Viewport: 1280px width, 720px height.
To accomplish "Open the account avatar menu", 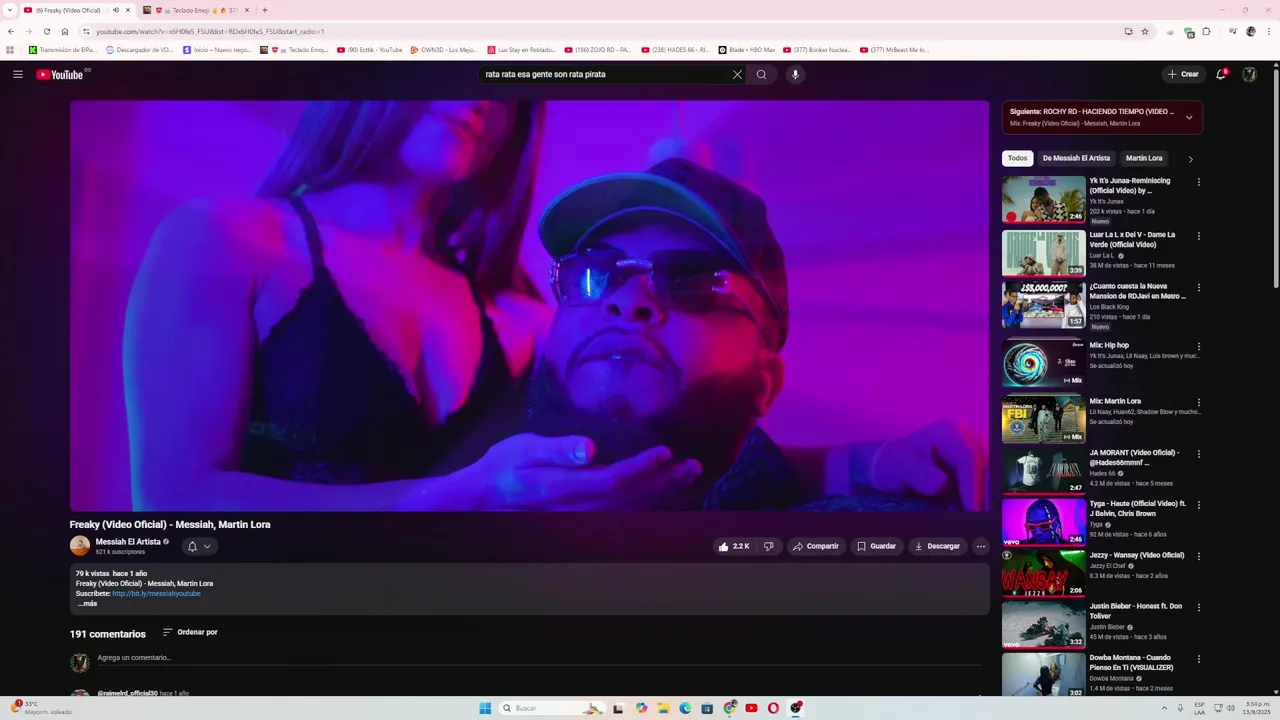I will pos(1249,74).
